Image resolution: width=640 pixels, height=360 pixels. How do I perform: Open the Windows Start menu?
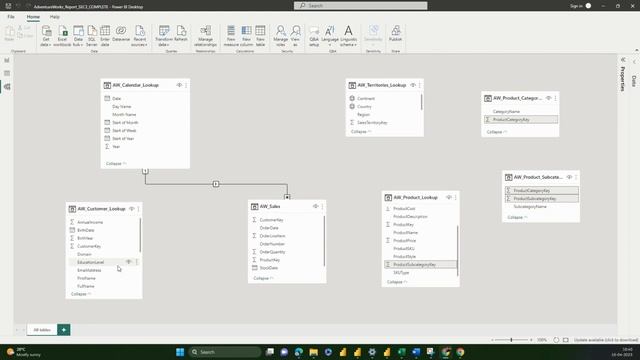[180, 352]
